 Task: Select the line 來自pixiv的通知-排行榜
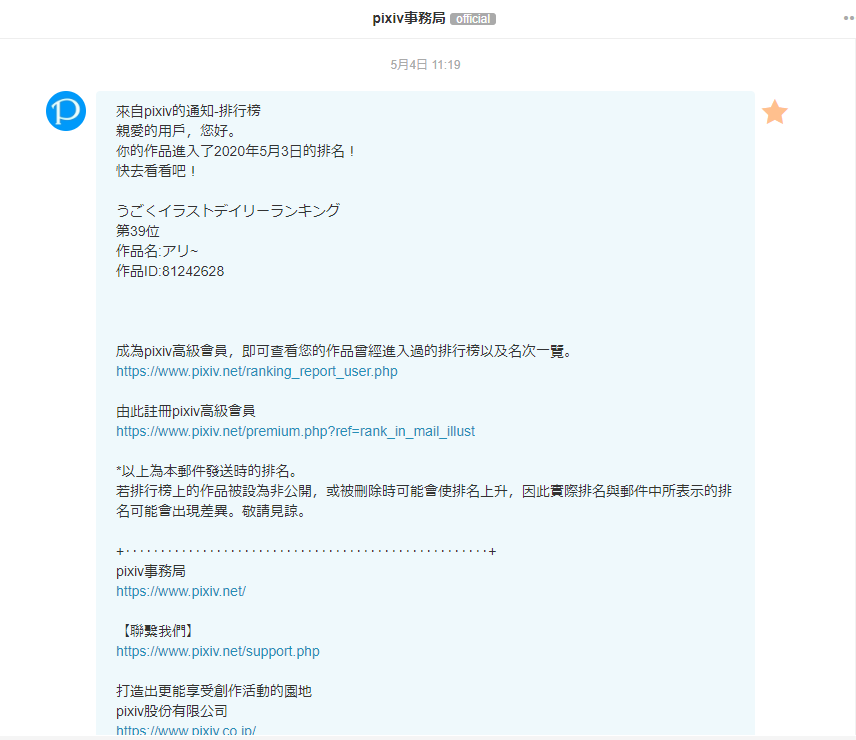pyautogui.click(x=188, y=111)
